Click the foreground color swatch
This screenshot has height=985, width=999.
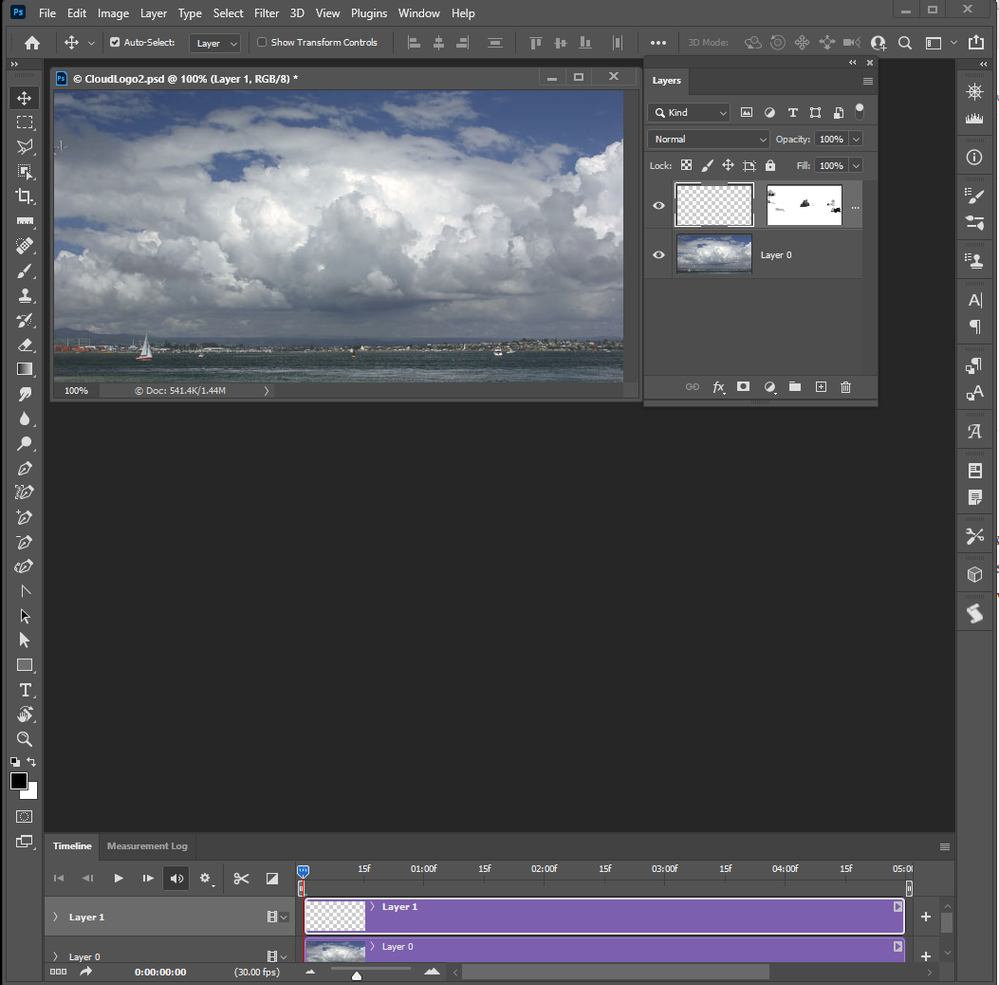tap(19, 781)
